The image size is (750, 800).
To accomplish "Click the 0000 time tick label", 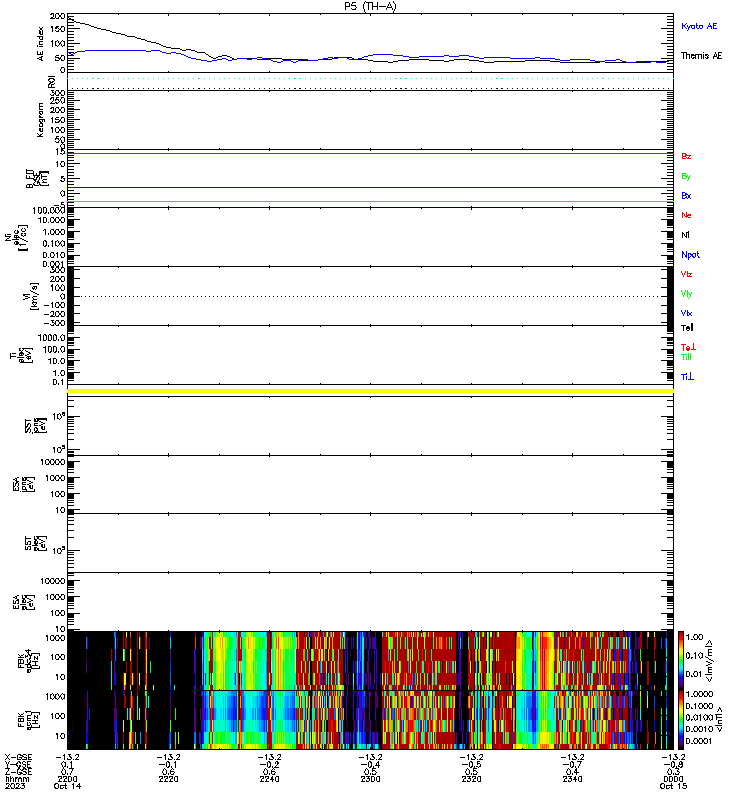I will [673, 779].
